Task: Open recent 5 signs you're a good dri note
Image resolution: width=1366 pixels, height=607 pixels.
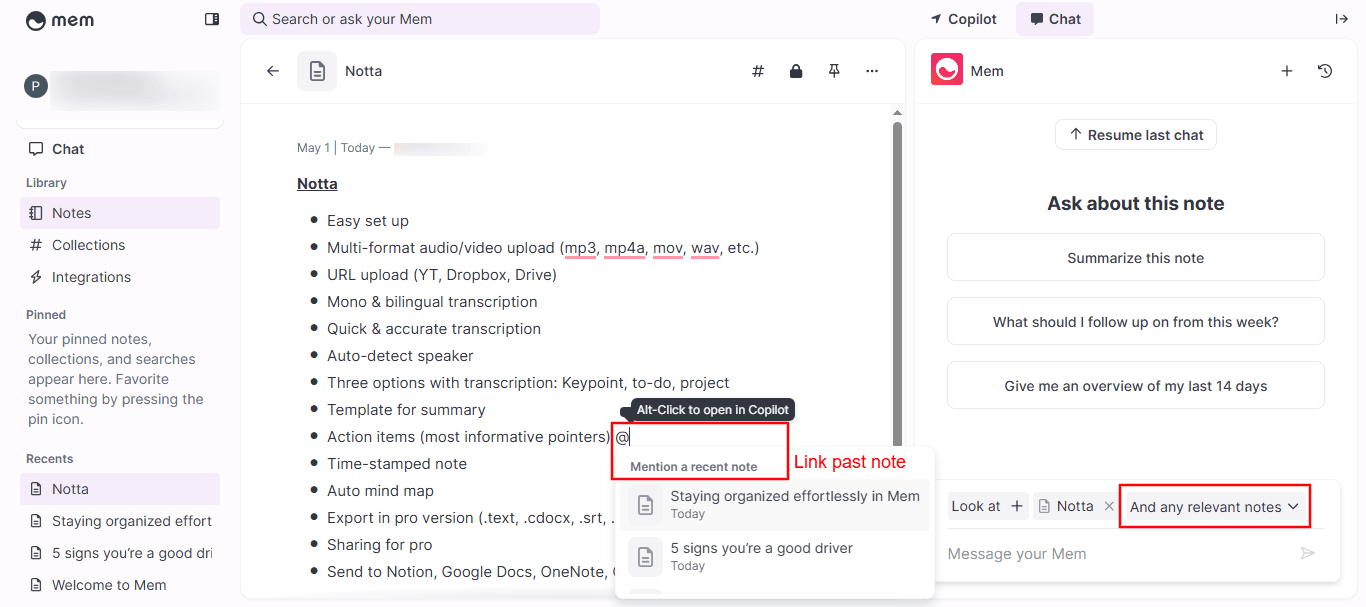Action: [120, 553]
